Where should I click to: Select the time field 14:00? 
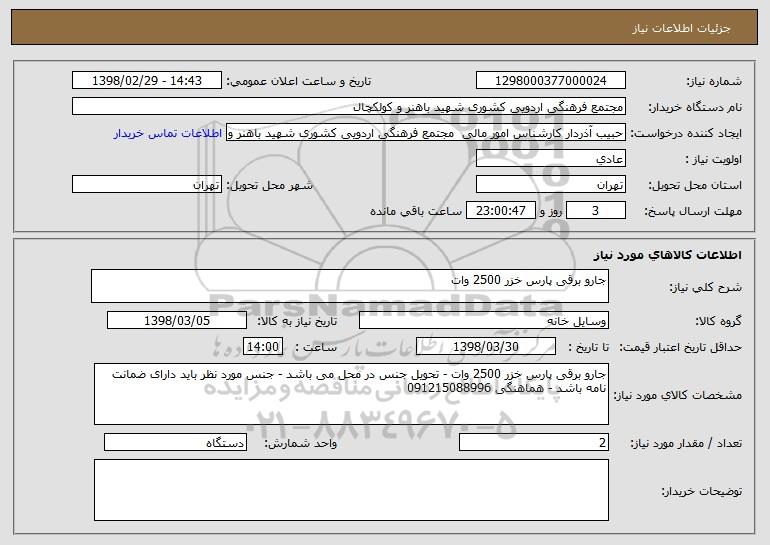[263, 347]
